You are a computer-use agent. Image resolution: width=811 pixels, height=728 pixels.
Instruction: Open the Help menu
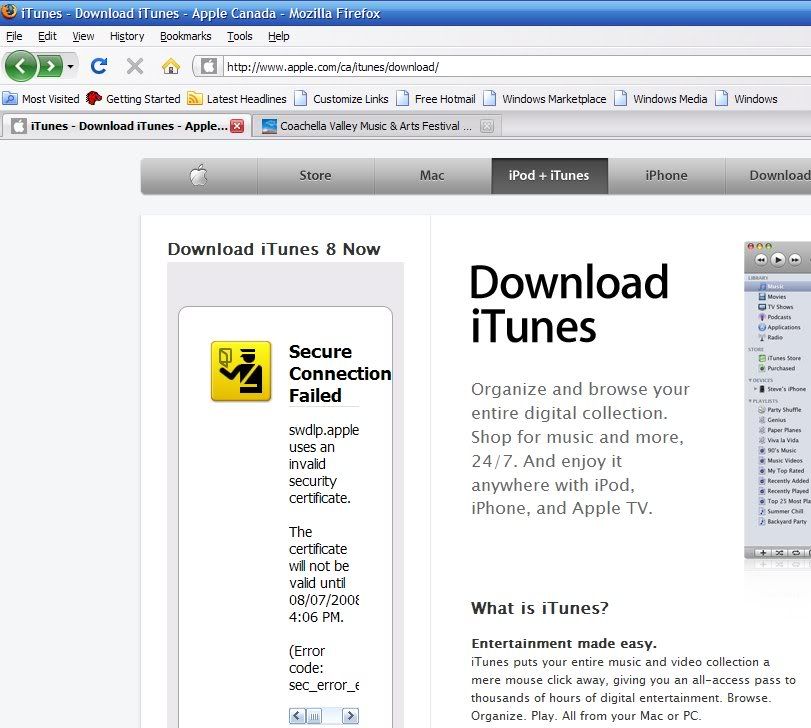278,36
